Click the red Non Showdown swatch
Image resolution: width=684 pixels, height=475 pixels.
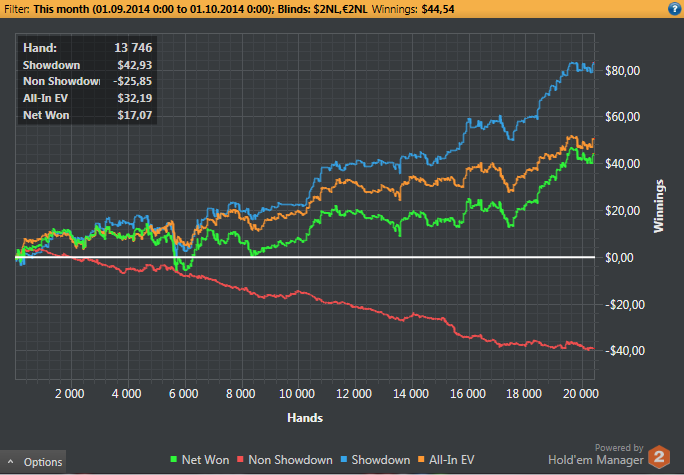coord(240,459)
